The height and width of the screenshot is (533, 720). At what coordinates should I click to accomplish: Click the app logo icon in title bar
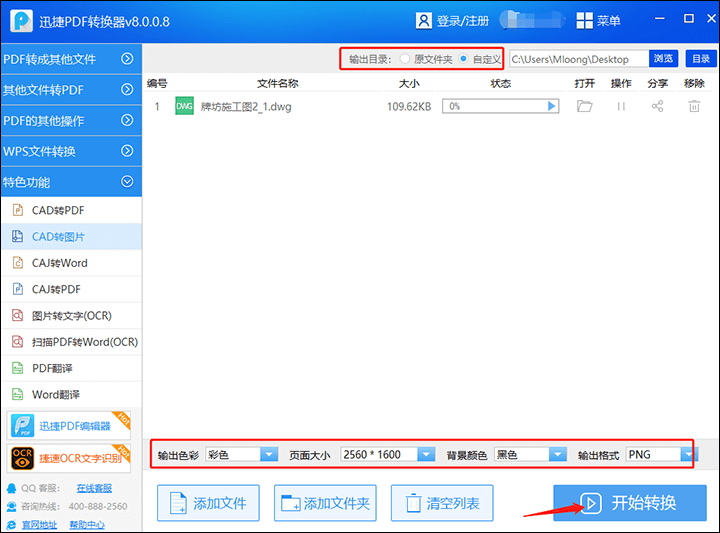point(22,21)
